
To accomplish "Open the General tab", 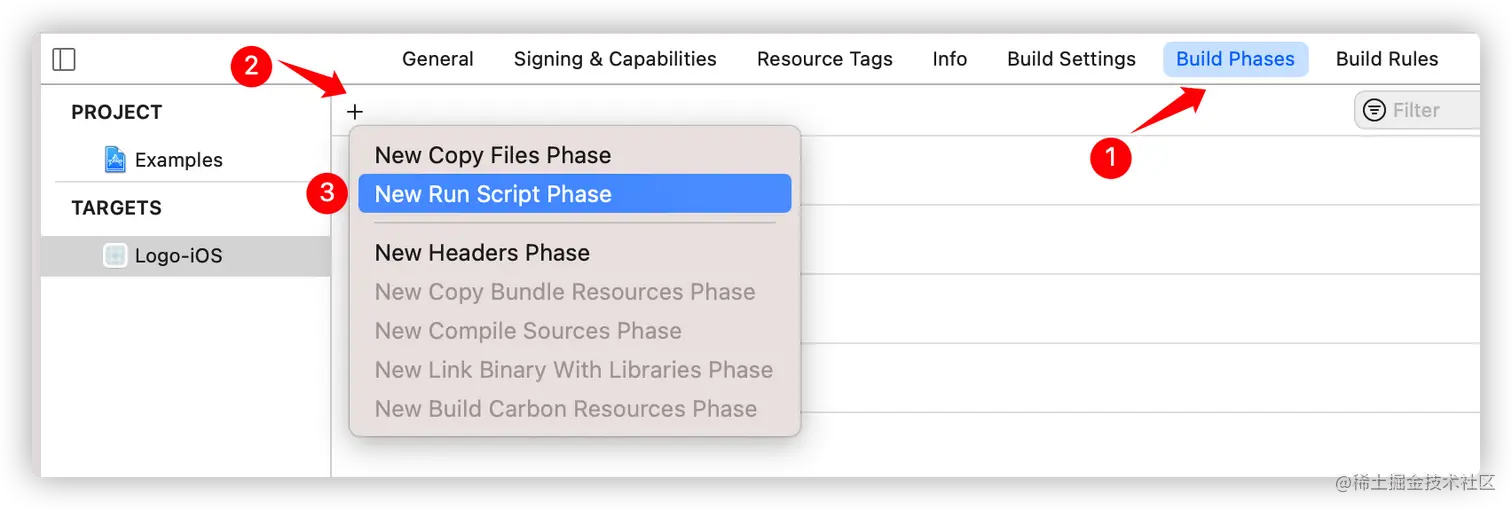I will [438, 59].
